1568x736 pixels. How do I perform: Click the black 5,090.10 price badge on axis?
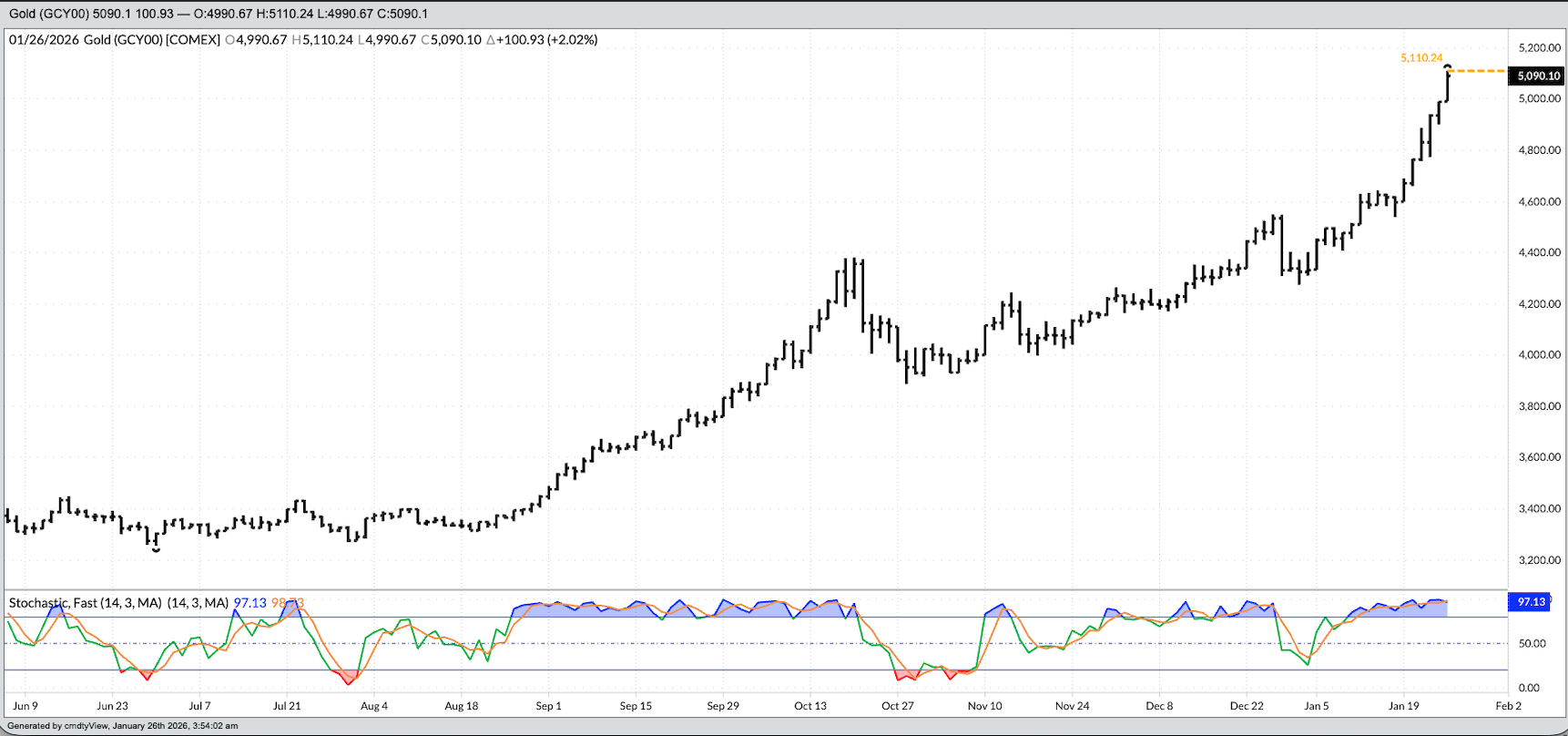click(x=1538, y=77)
